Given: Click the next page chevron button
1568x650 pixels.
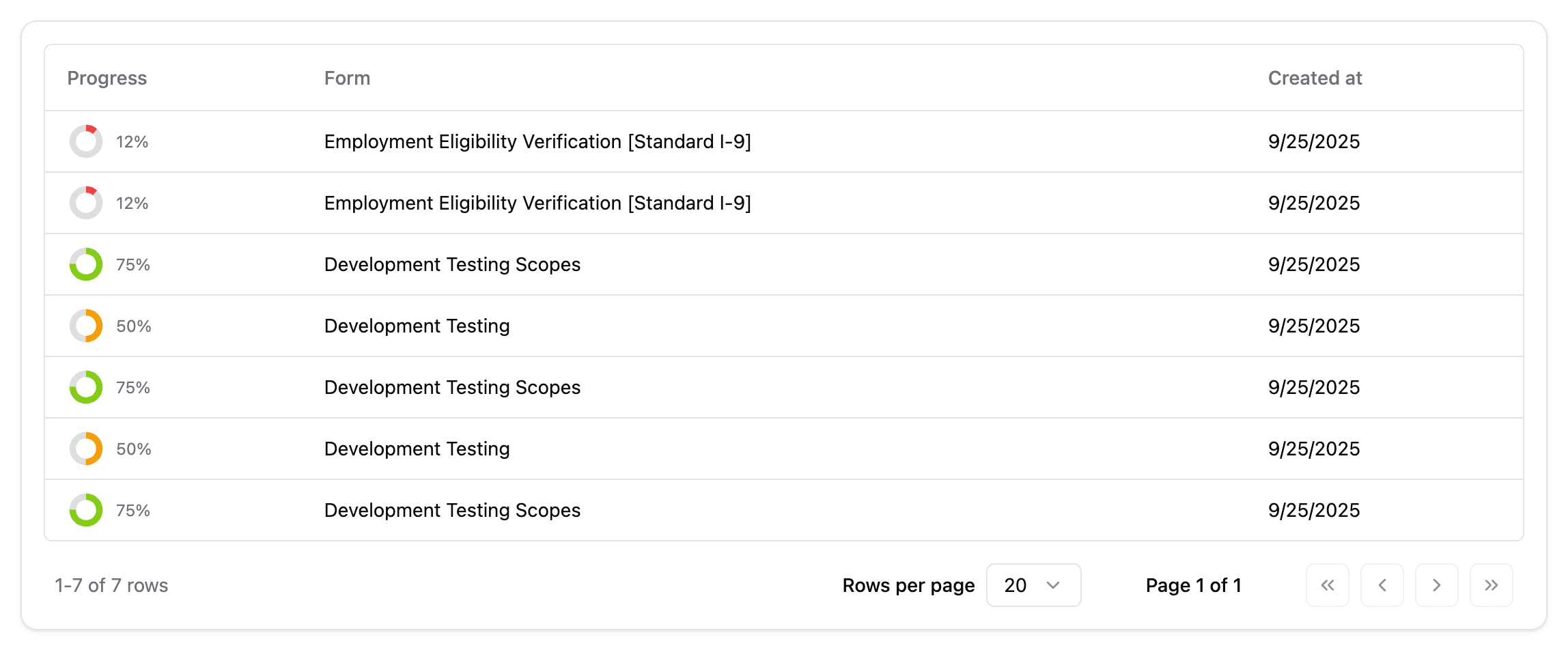Looking at the screenshot, I should pyautogui.click(x=1436, y=585).
